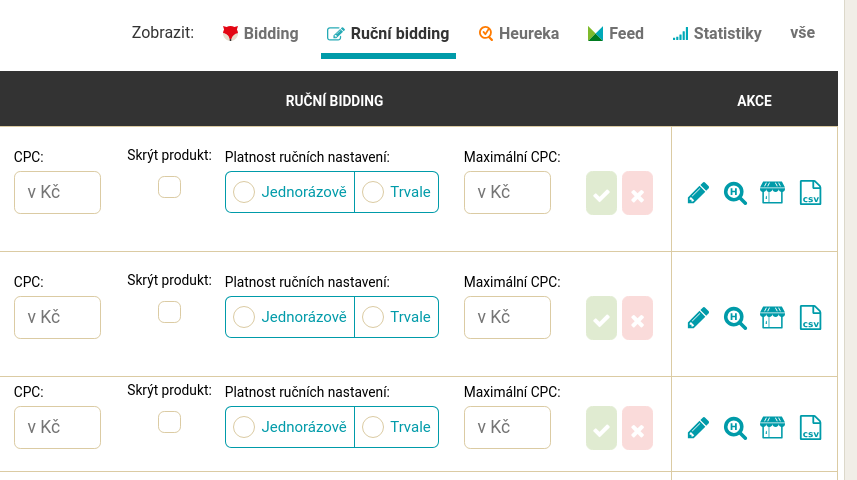Focus Maximální CPC field in first row
857x480 pixels.
(507, 192)
